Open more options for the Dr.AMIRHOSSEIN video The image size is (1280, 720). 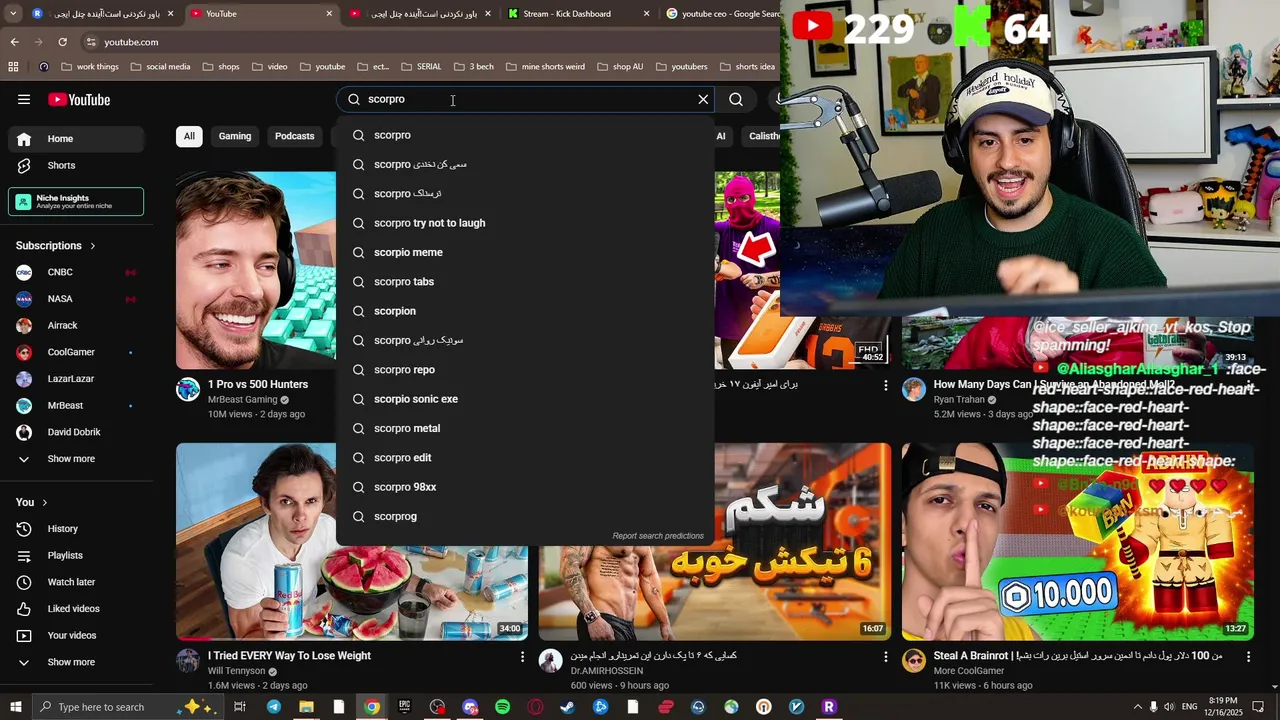[x=885, y=657]
